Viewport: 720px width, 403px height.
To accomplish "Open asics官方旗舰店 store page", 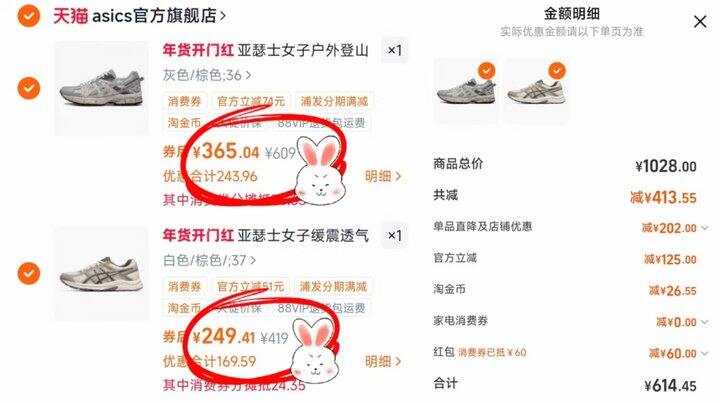I will click(x=140, y=16).
